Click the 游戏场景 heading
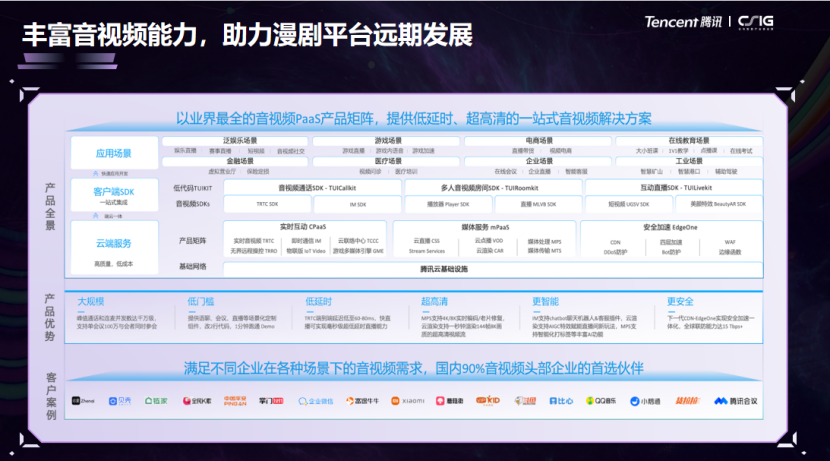 coord(388,141)
